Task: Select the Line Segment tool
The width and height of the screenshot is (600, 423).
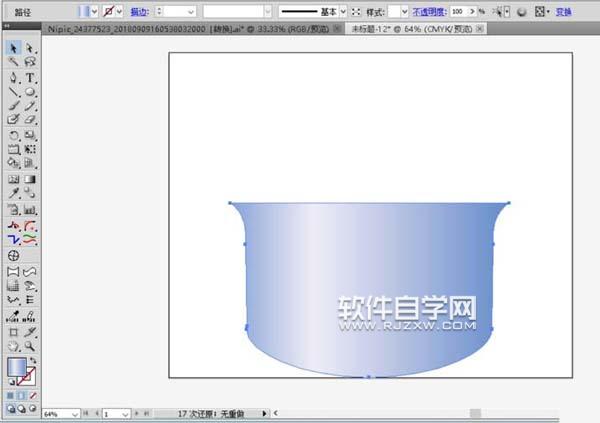Action: 13,92
